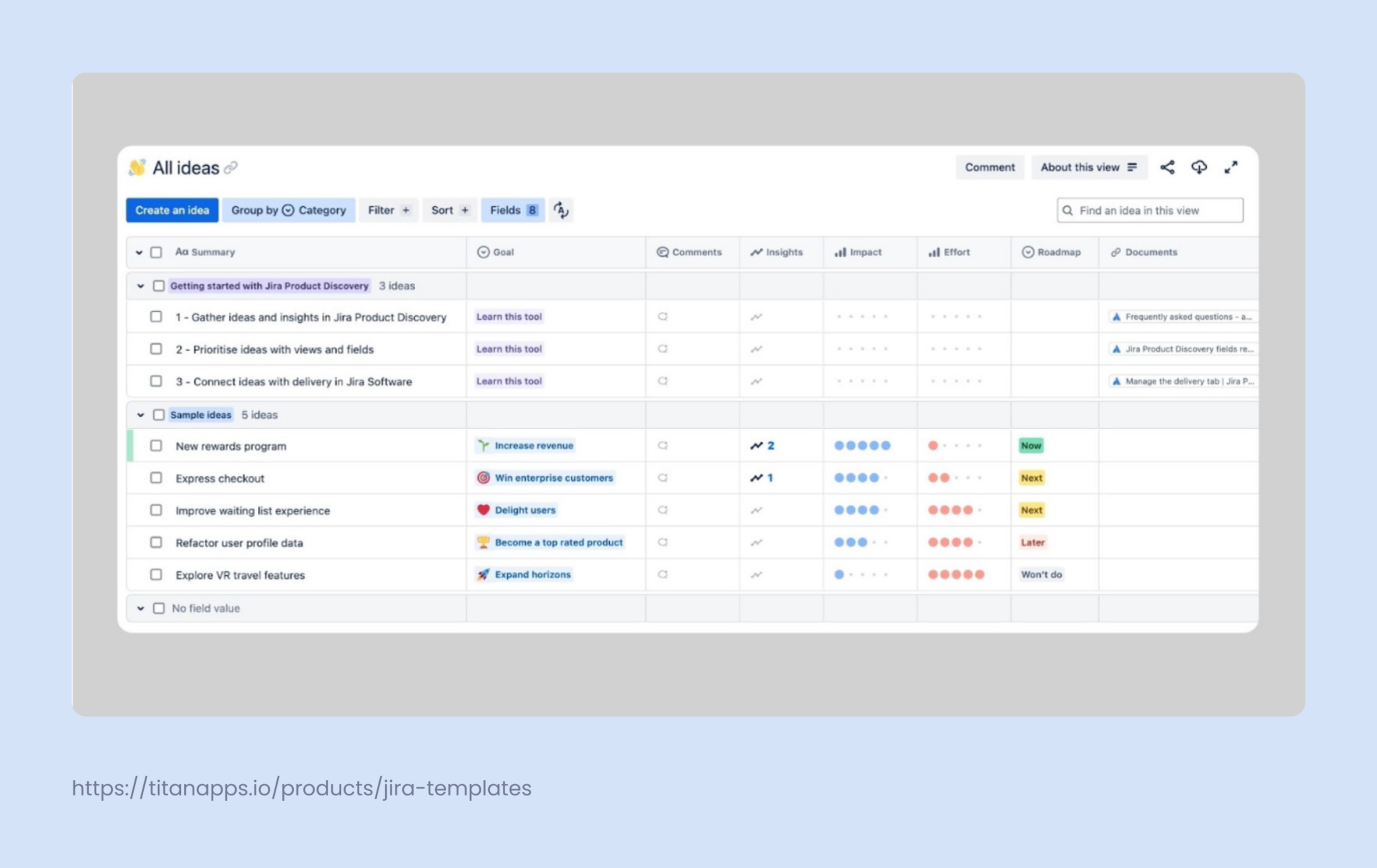The image size is (1377, 868).
Task: Open the Group by Category dropdown
Action: pyautogui.click(x=288, y=210)
